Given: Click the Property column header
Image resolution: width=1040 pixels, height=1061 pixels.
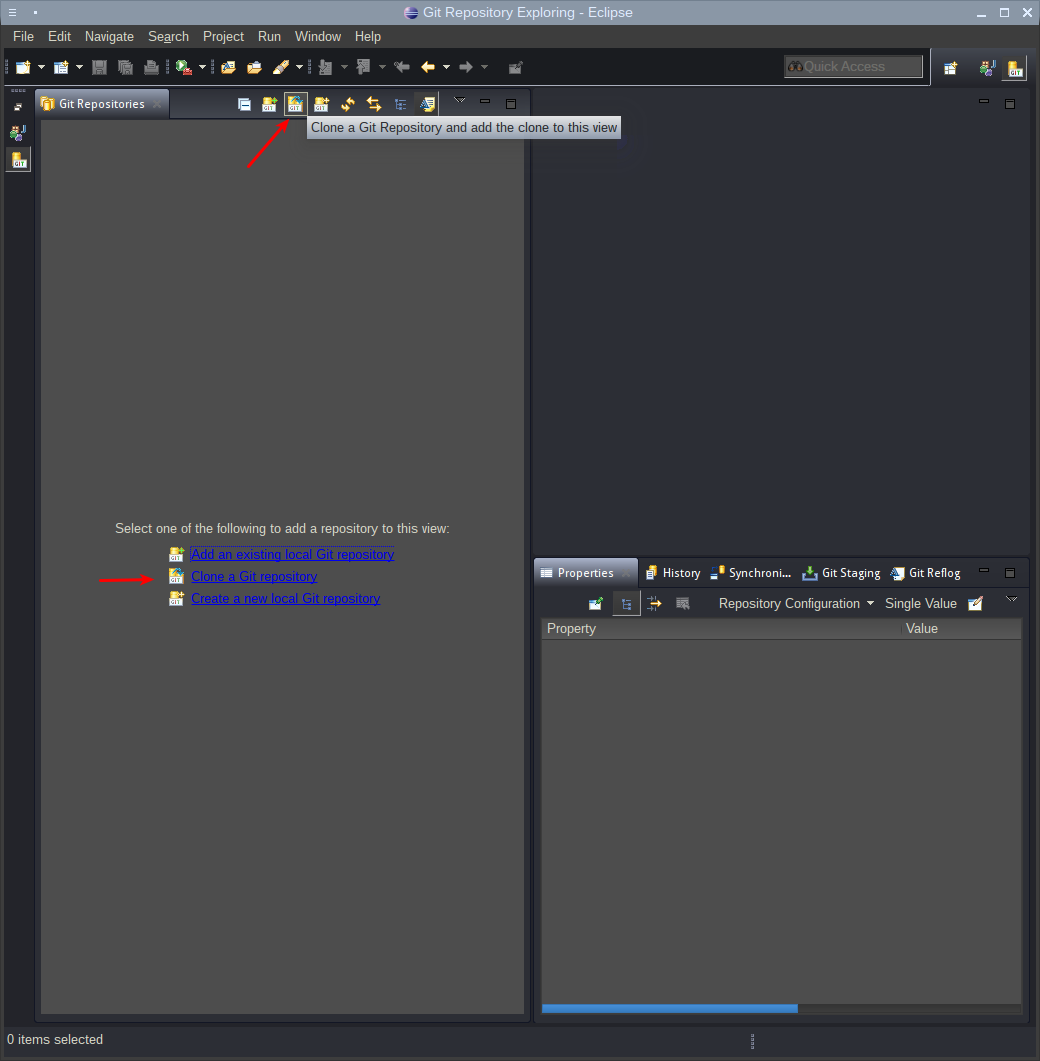Looking at the screenshot, I should coord(722,629).
